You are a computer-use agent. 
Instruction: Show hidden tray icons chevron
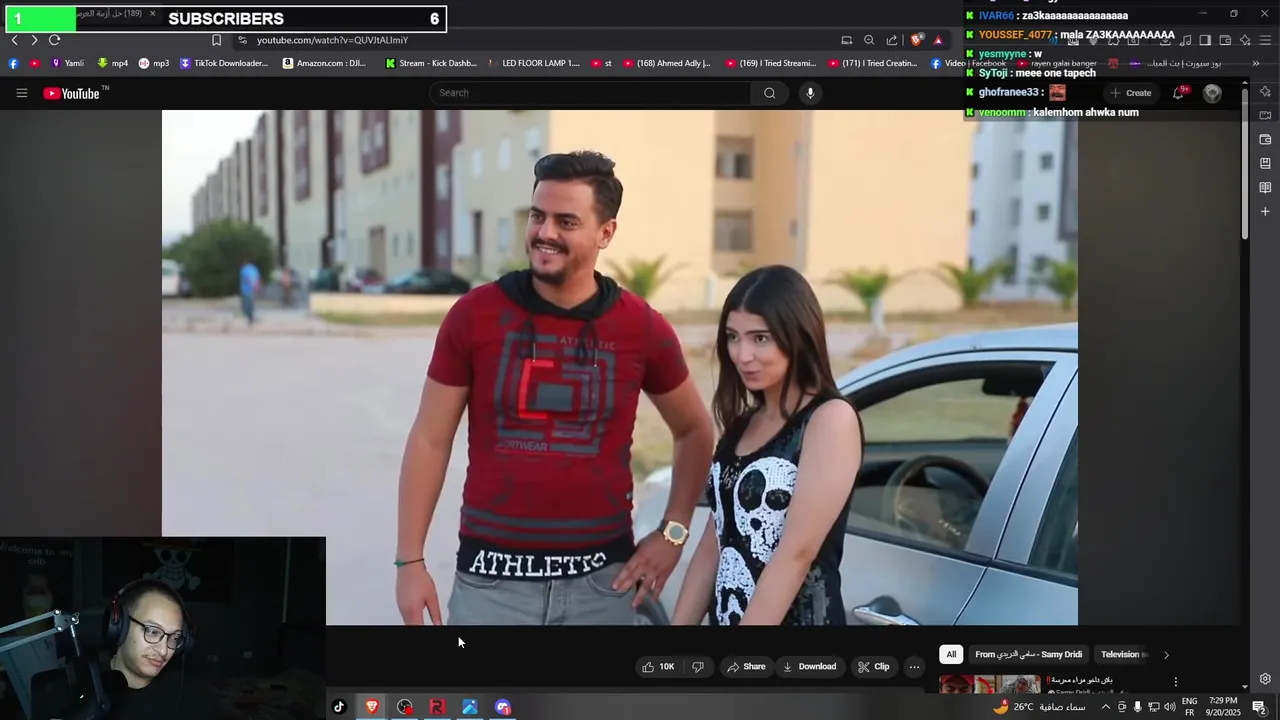pos(1105,707)
